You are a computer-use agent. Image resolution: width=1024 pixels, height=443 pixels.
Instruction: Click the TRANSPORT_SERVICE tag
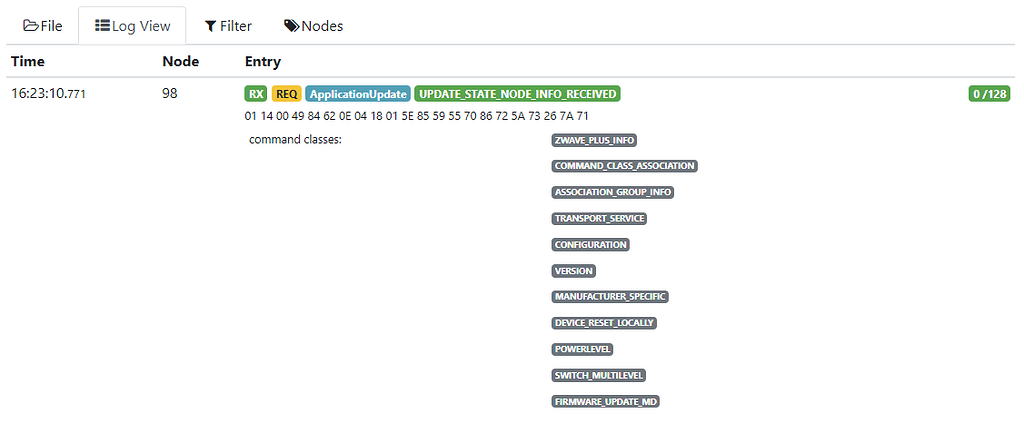coord(599,218)
